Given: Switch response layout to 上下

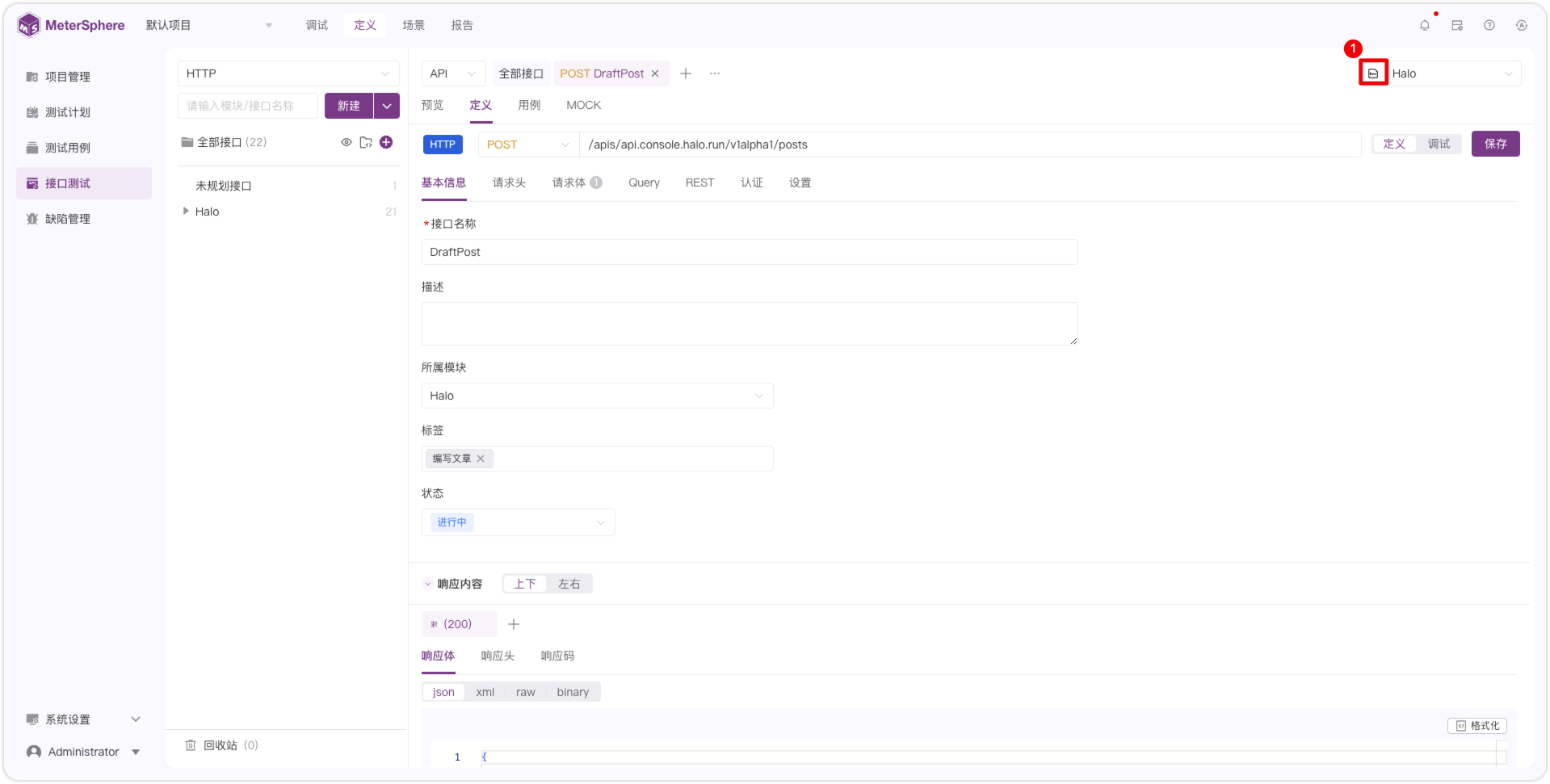Looking at the screenshot, I should pos(525,584).
